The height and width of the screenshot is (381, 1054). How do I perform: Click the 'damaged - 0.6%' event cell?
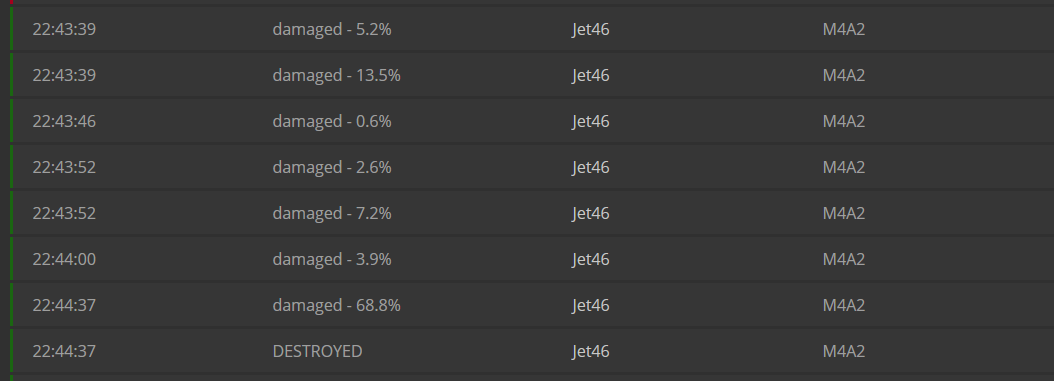pyautogui.click(x=331, y=122)
